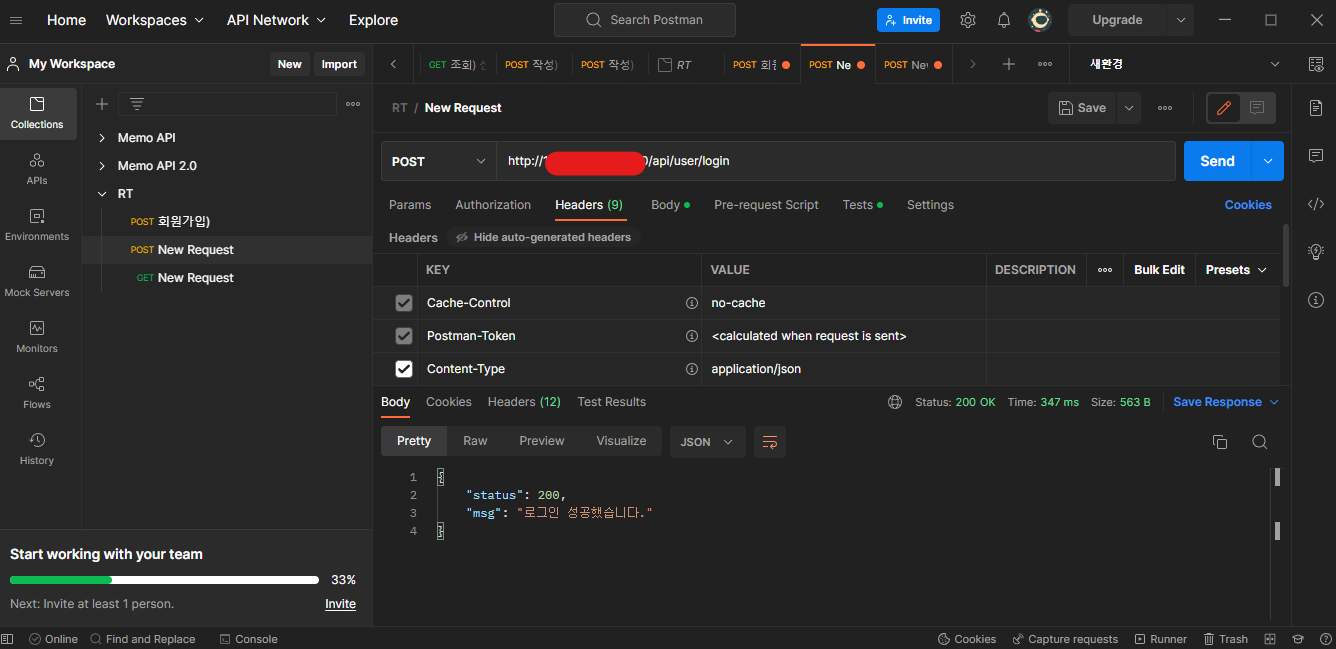Search within the response body
The height and width of the screenshot is (649, 1336).
pyautogui.click(x=1260, y=442)
